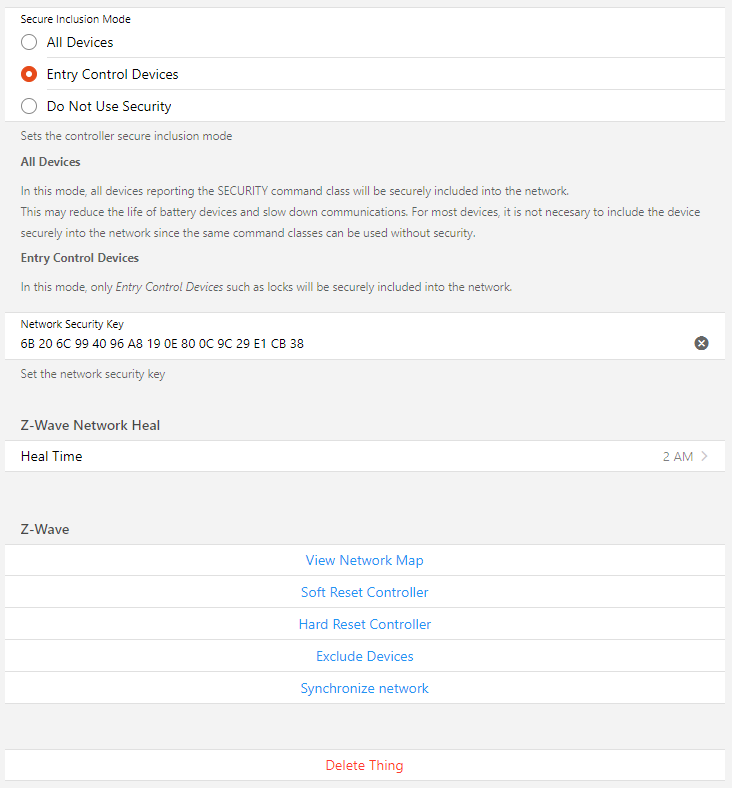
Task: Click the "Do Not Use Security" label text
Action: pyautogui.click(x=109, y=106)
